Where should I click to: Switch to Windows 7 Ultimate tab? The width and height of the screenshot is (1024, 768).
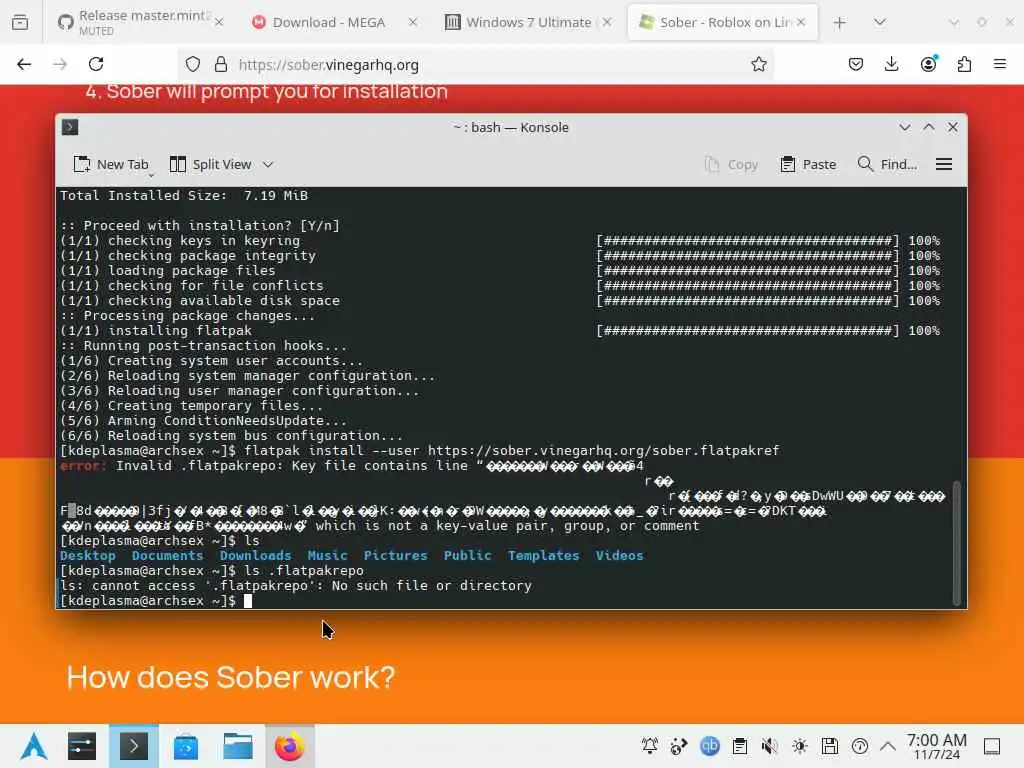[528, 22]
